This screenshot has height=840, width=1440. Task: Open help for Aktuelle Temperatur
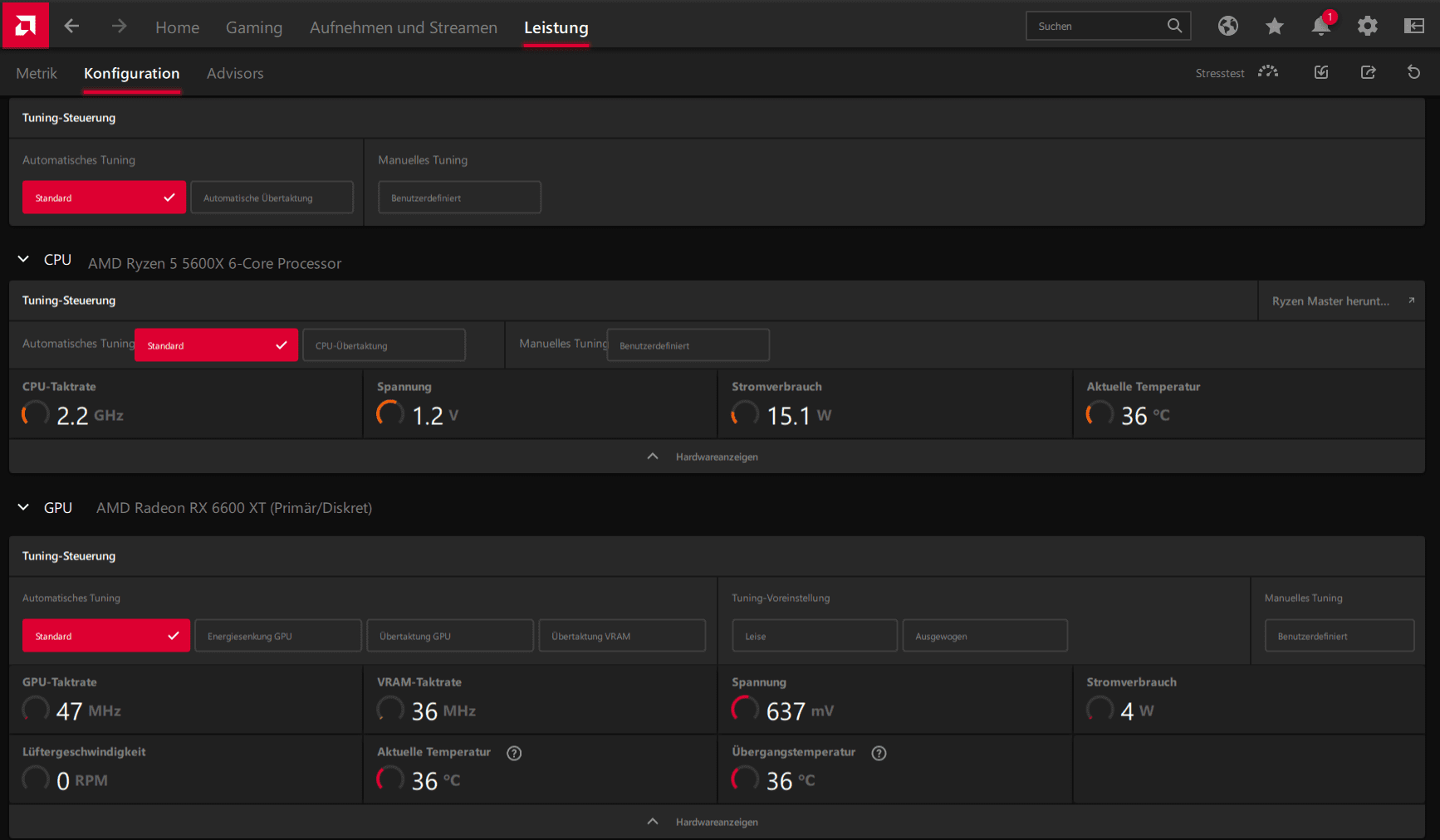pyautogui.click(x=514, y=753)
